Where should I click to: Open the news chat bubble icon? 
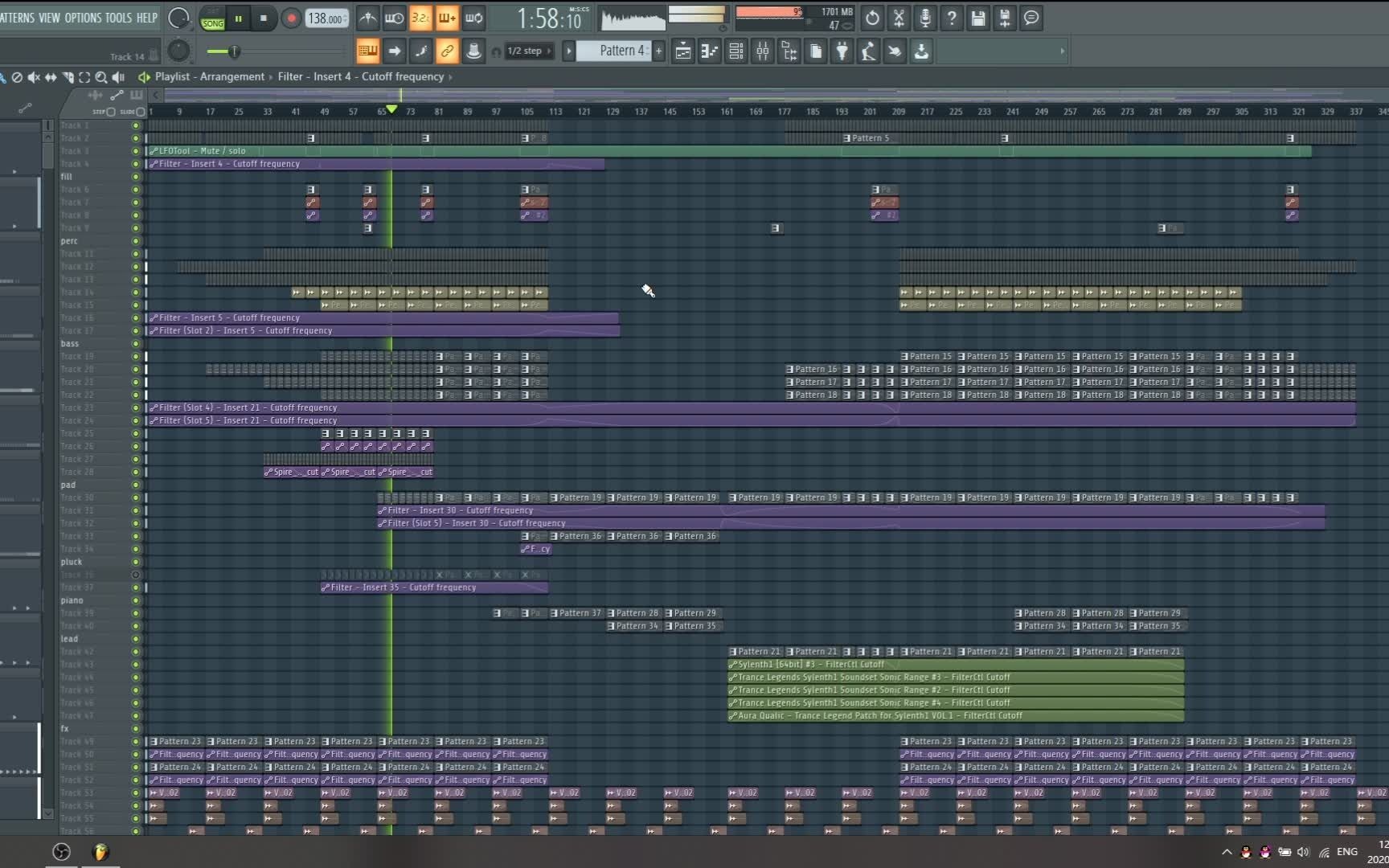tap(1031, 18)
